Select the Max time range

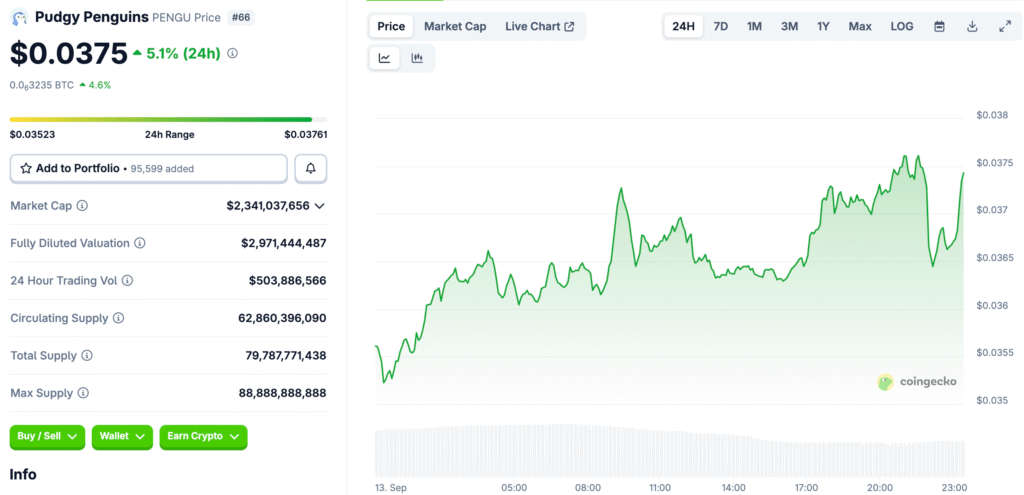click(860, 27)
